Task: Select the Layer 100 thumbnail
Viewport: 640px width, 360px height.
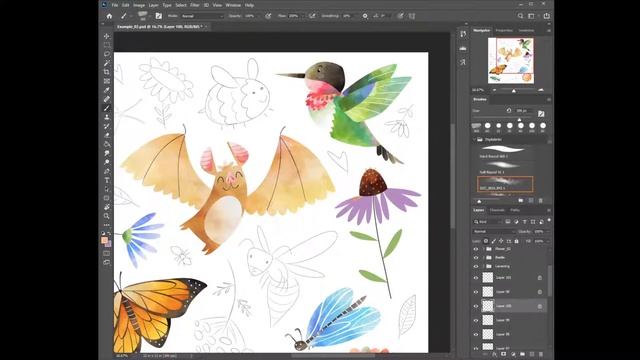Action: coord(488,306)
